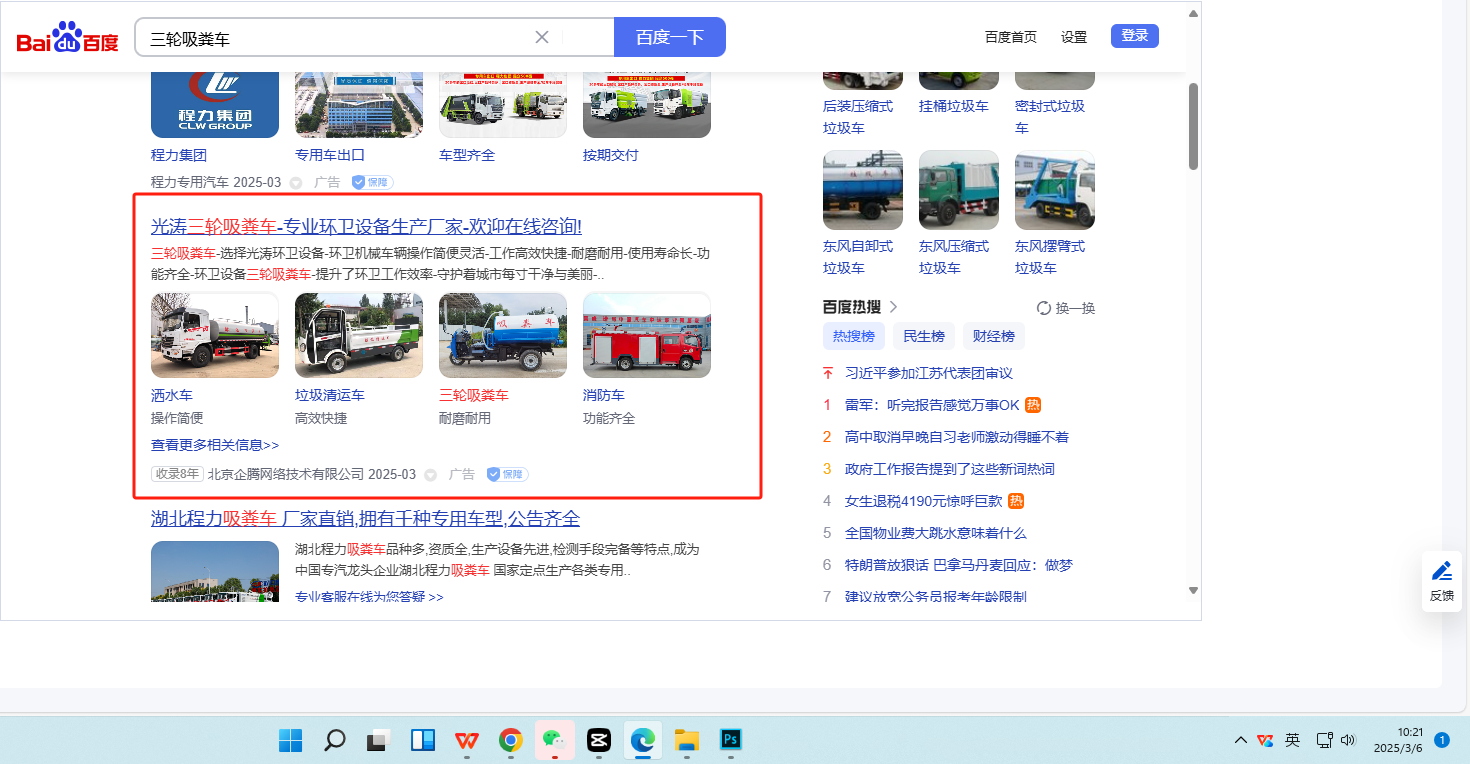Open the 设置 menu at the top
1470x764 pixels.
click(1074, 37)
